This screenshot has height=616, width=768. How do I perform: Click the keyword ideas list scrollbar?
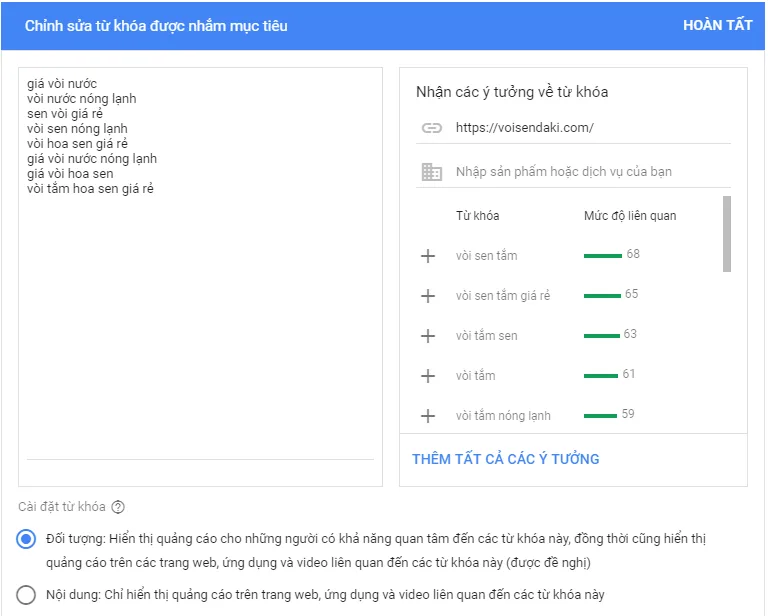point(727,234)
